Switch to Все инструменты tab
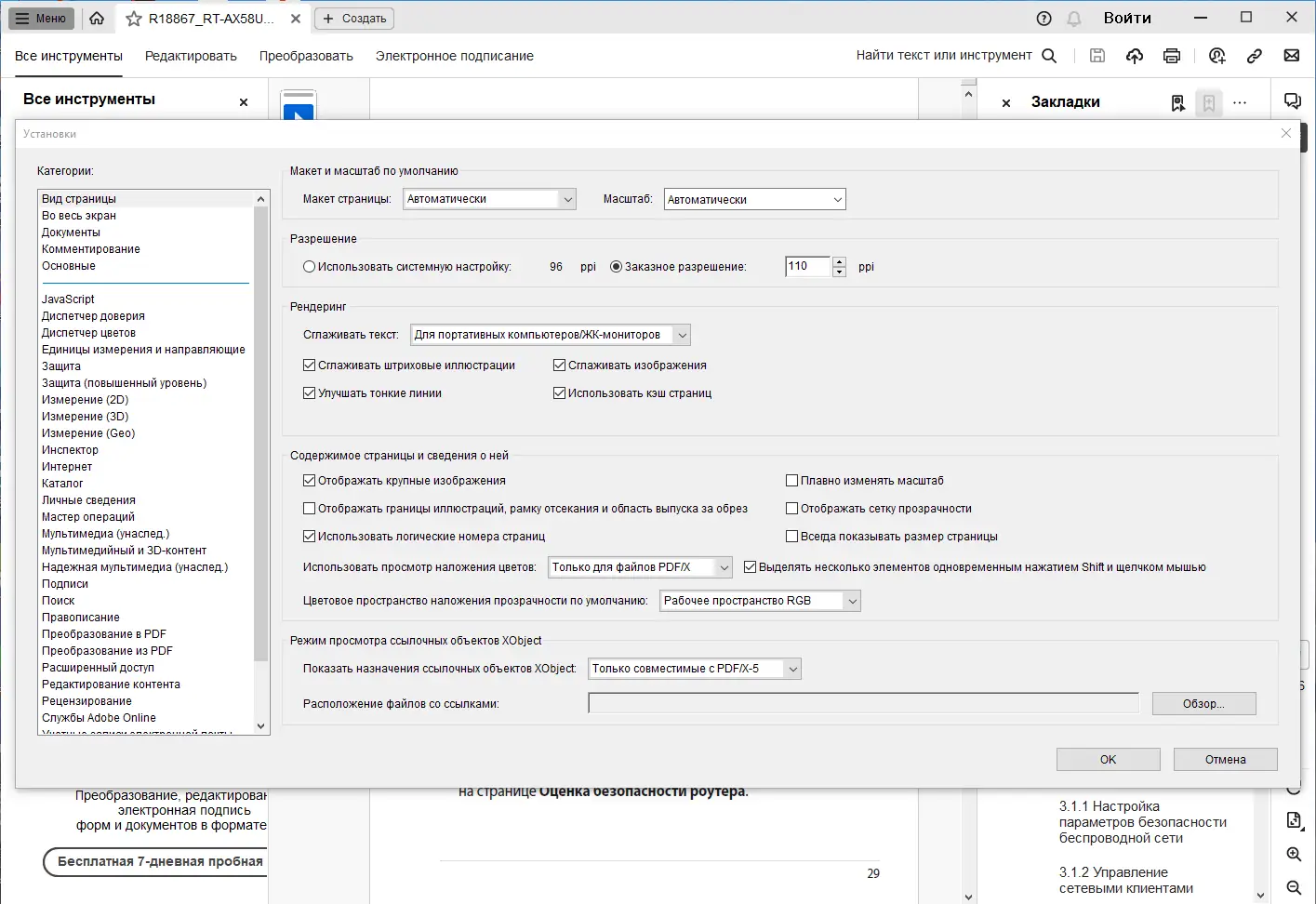 (x=69, y=56)
